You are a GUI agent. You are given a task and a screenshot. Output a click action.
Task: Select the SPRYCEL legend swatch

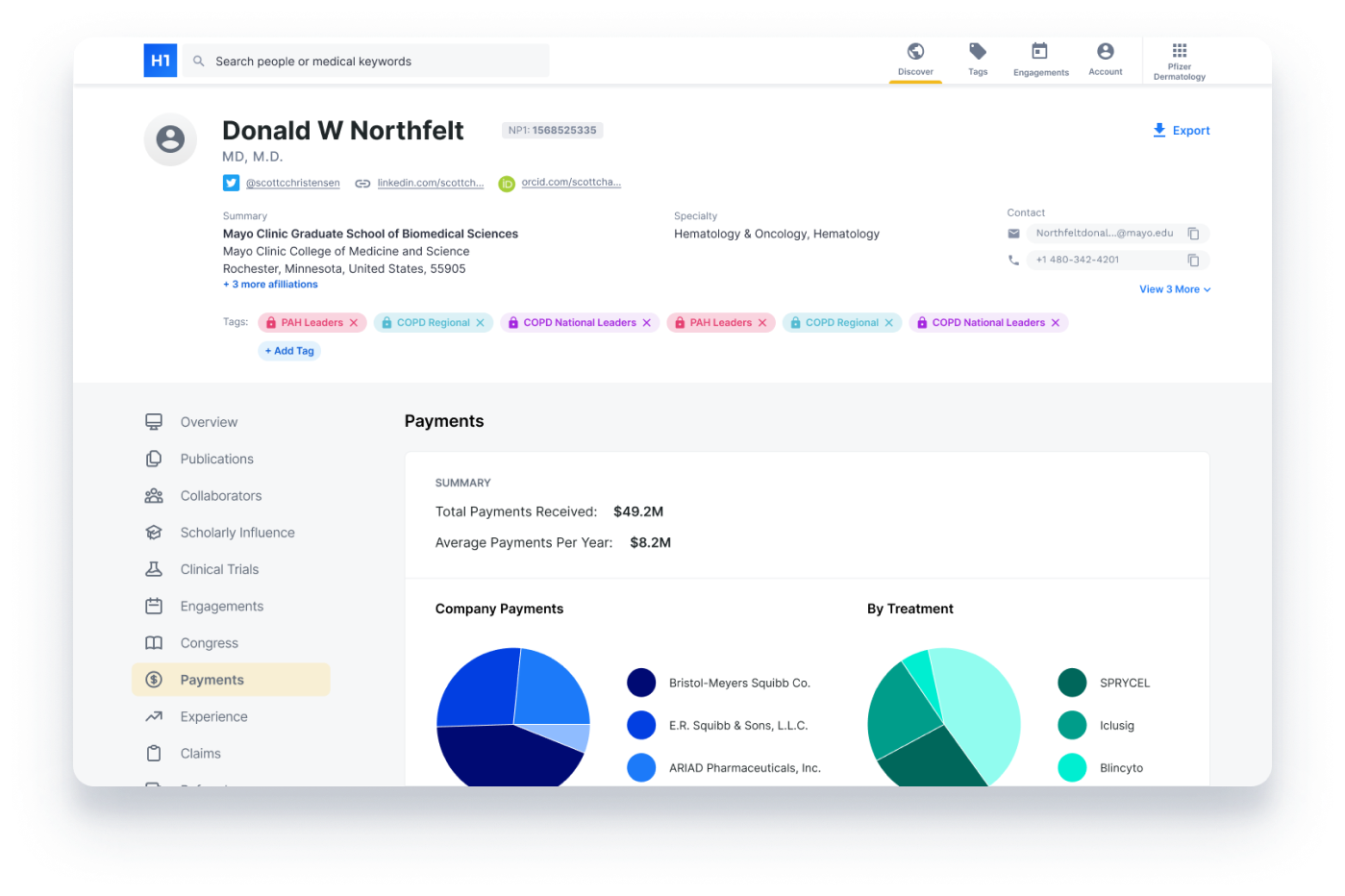coord(1072,683)
